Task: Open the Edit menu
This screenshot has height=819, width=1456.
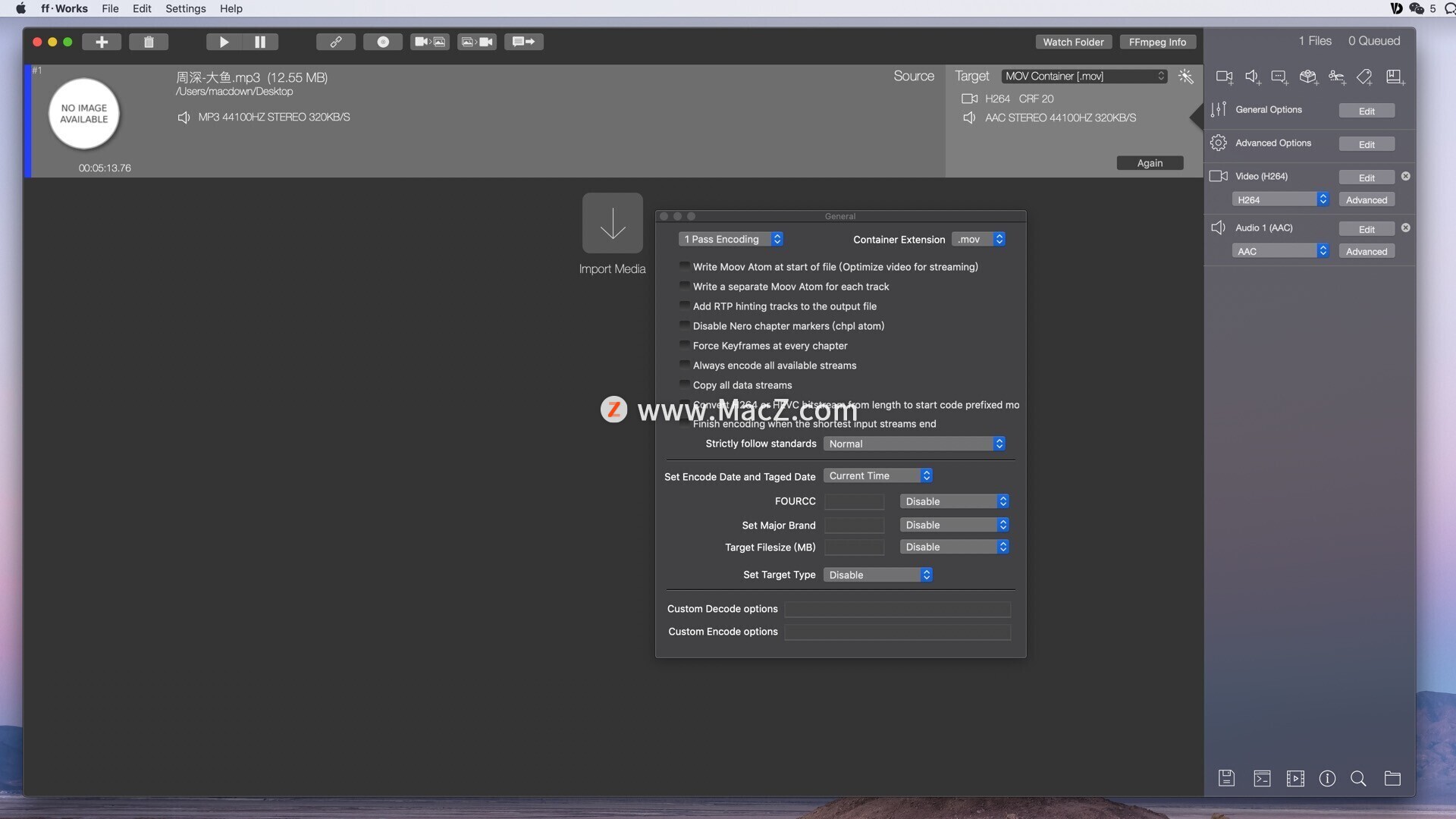Action: pos(142,8)
